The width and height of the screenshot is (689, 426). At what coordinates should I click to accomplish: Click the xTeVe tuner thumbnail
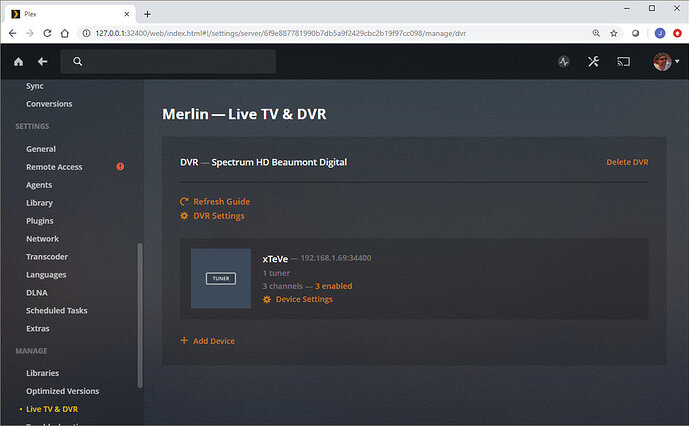pyautogui.click(x=221, y=278)
